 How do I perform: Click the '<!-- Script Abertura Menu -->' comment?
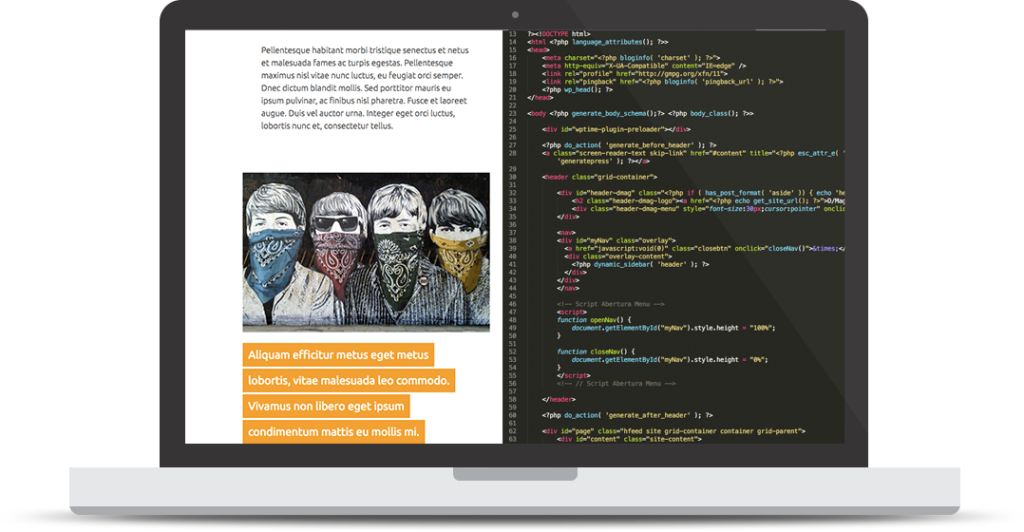tap(610, 304)
